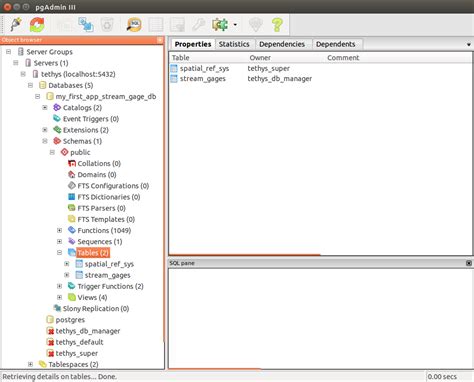Click the view data grid toolbar icon
Screen dimensions: 474x382
coord(156,25)
